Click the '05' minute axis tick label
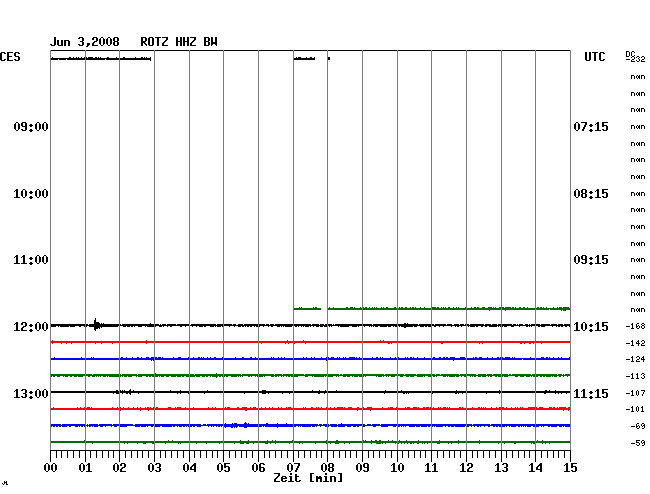 tap(223, 468)
